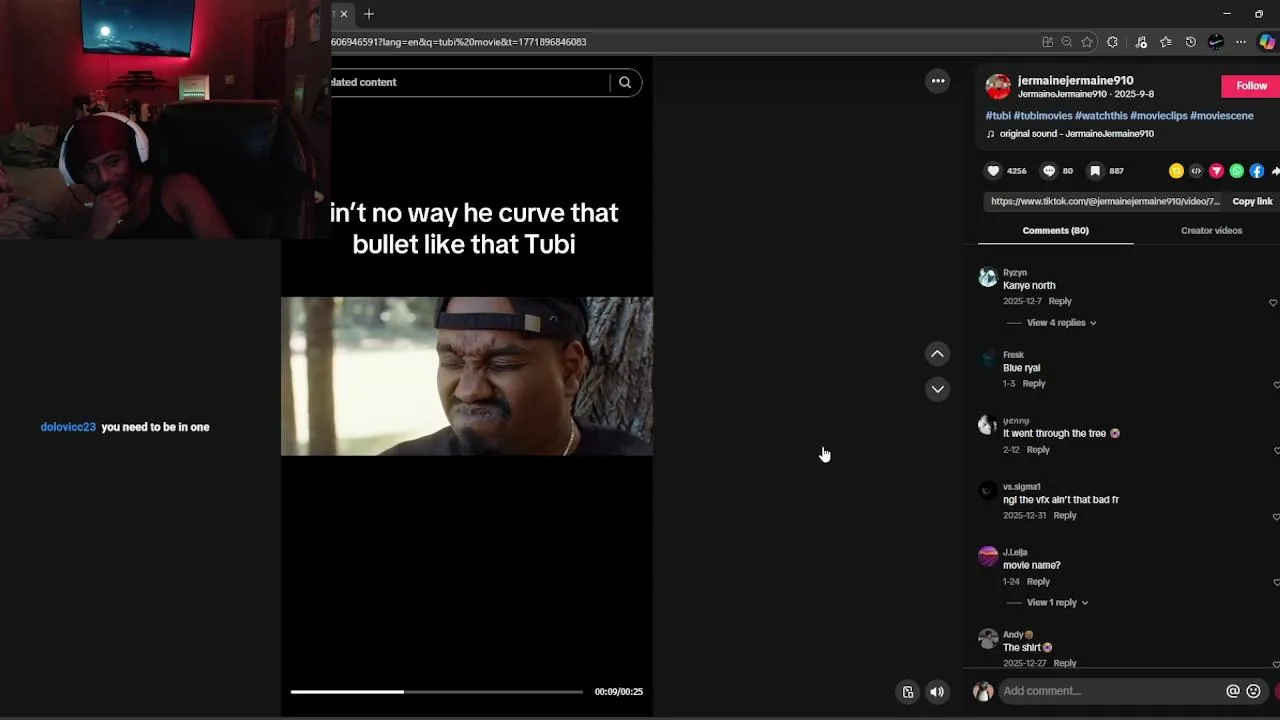Screen dimensions: 1280x720
Task: Add page to favorites with star icon
Action: tap(1087, 42)
